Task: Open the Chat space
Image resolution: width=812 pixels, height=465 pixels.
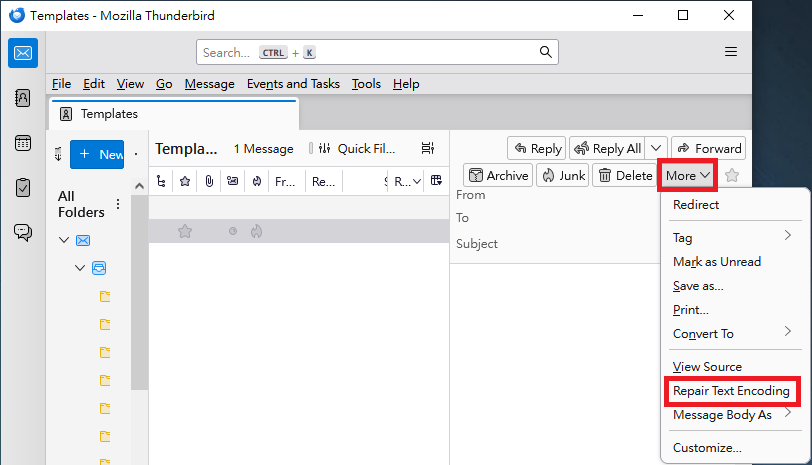Action: tap(23, 232)
